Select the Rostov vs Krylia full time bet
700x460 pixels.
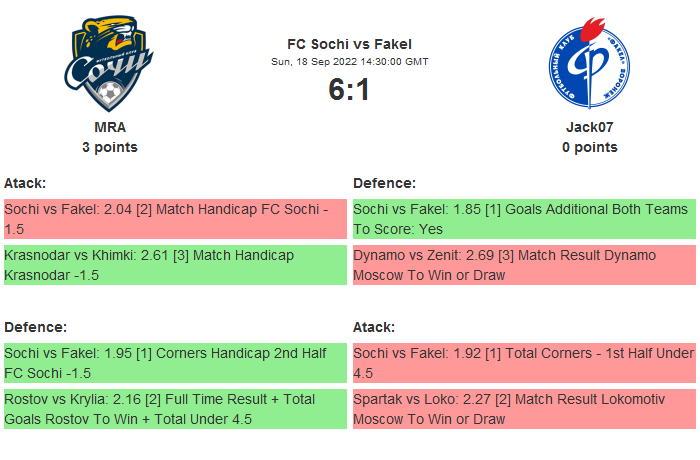175,409
